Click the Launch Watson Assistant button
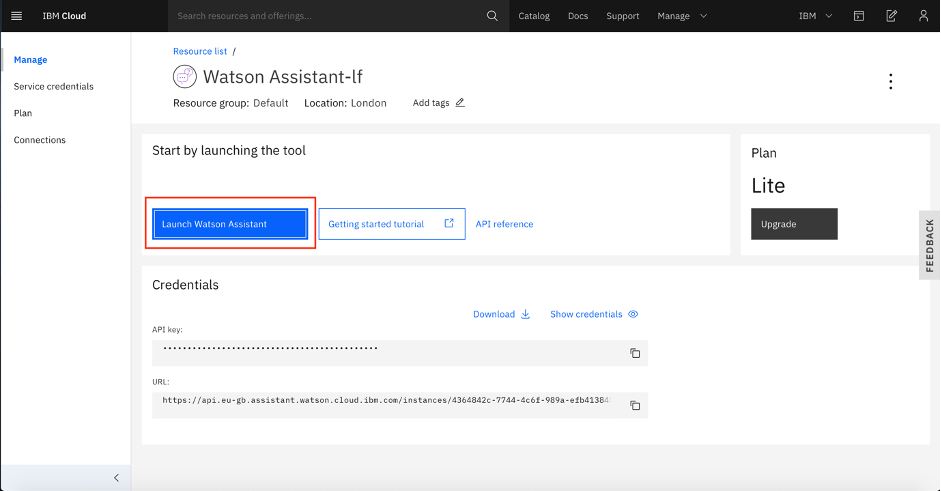 click(x=230, y=224)
